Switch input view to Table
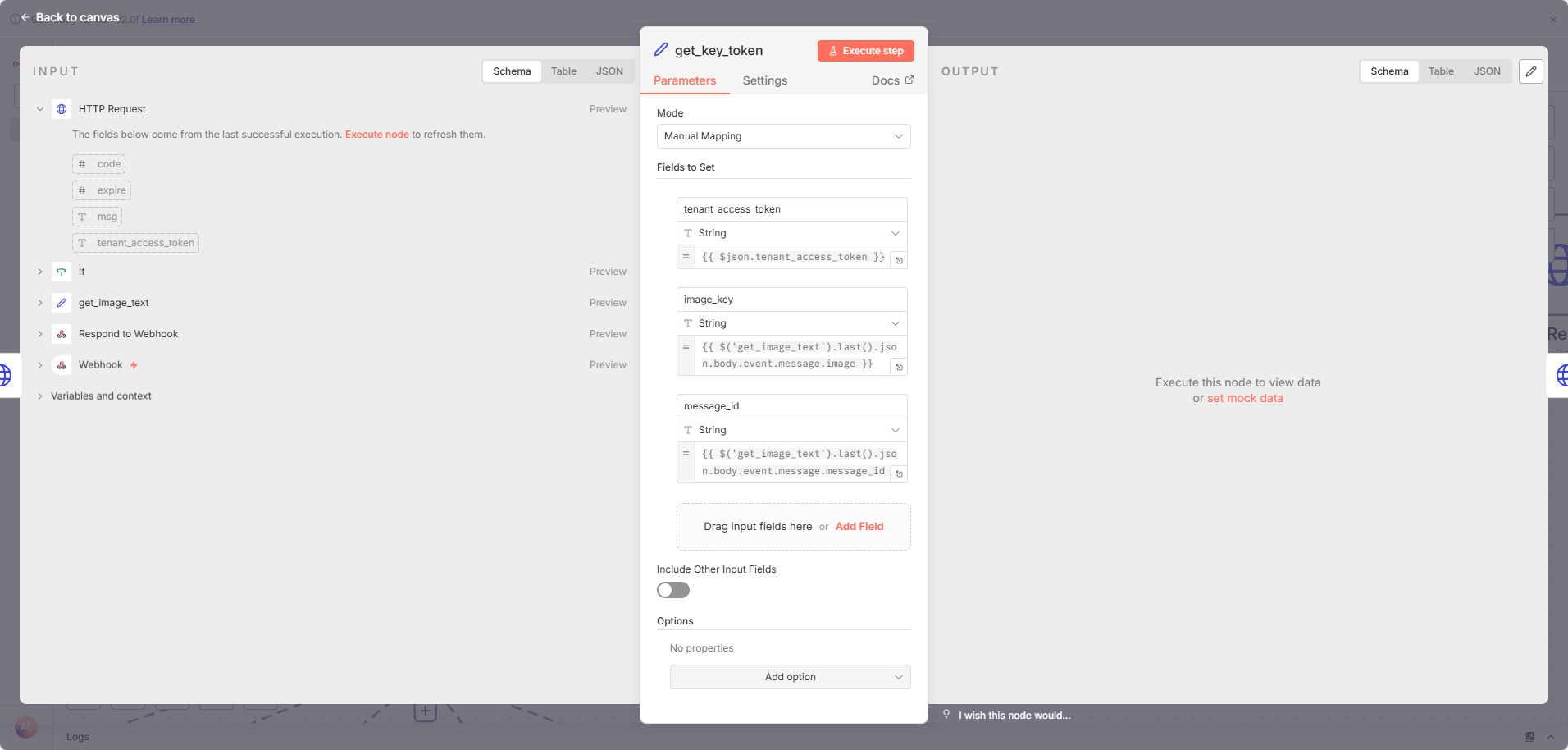The width and height of the screenshot is (1568, 750). pyautogui.click(x=563, y=71)
